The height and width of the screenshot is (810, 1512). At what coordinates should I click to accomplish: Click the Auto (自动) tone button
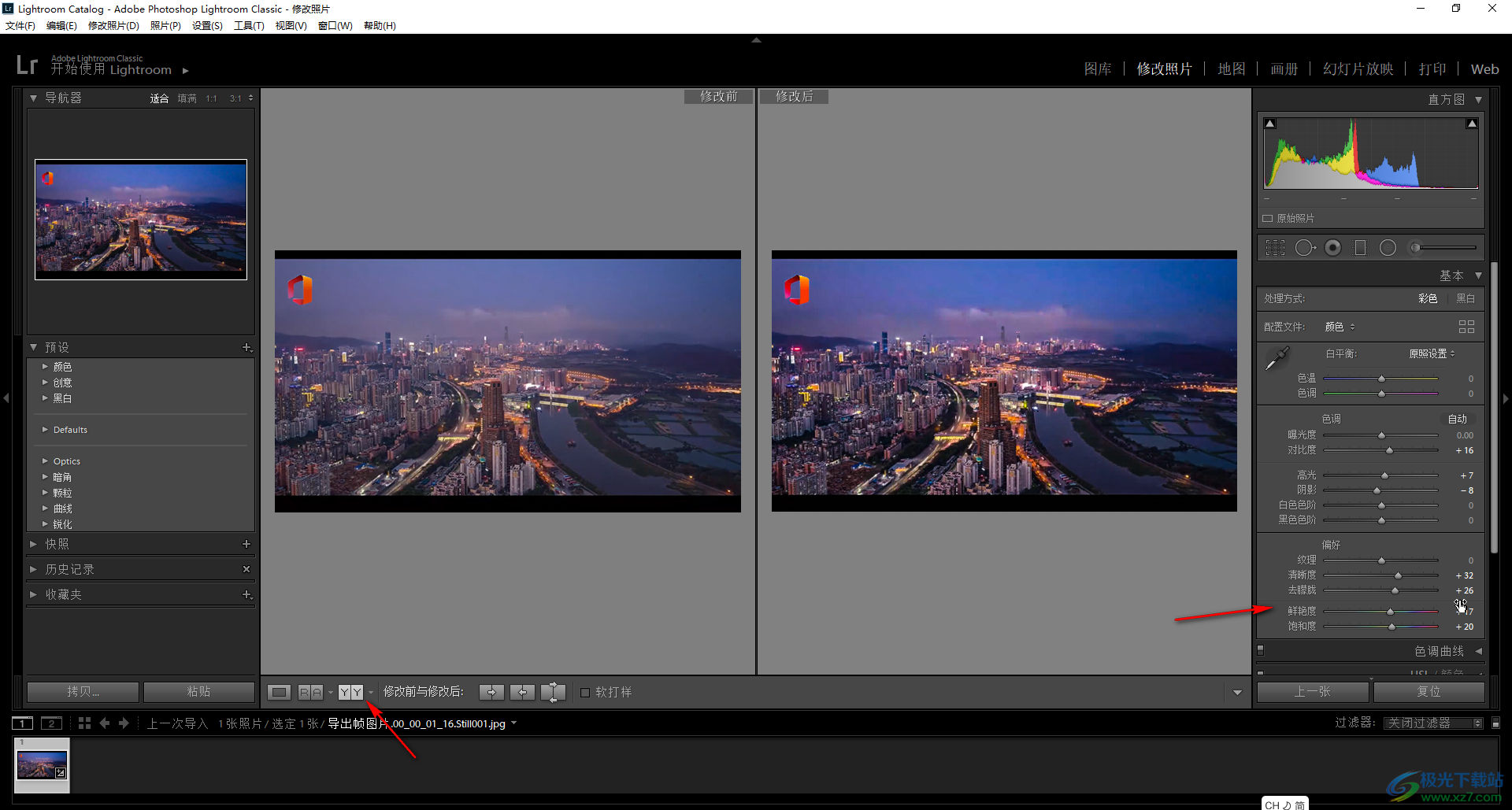click(1458, 420)
